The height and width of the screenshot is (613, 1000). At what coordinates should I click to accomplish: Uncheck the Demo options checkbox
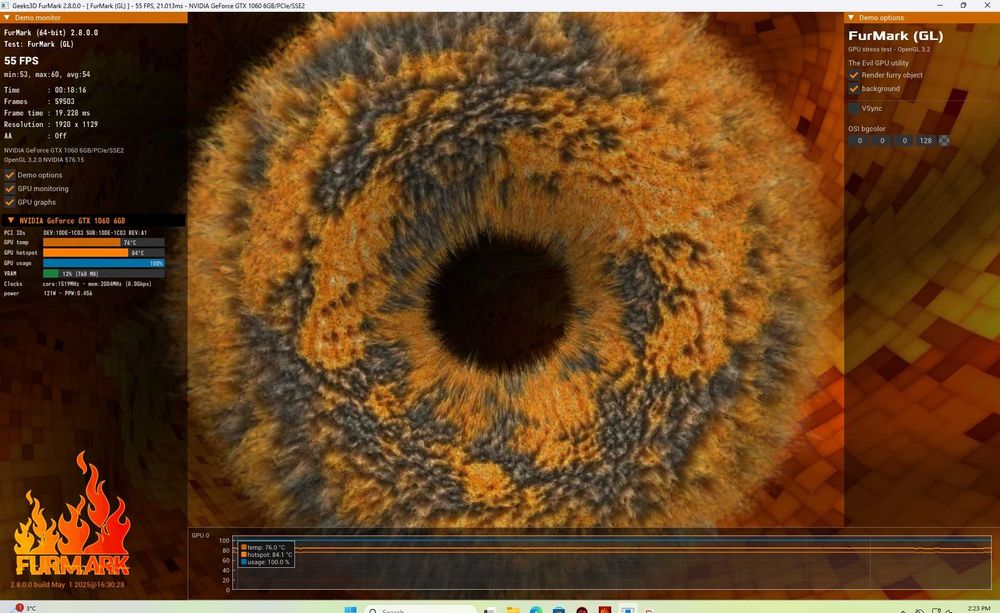[x=10, y=175]
